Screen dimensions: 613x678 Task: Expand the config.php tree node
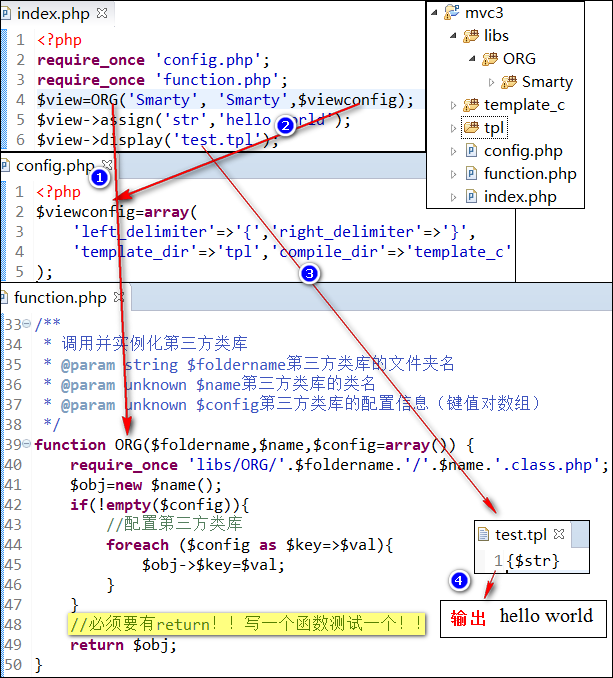[453, 151]
